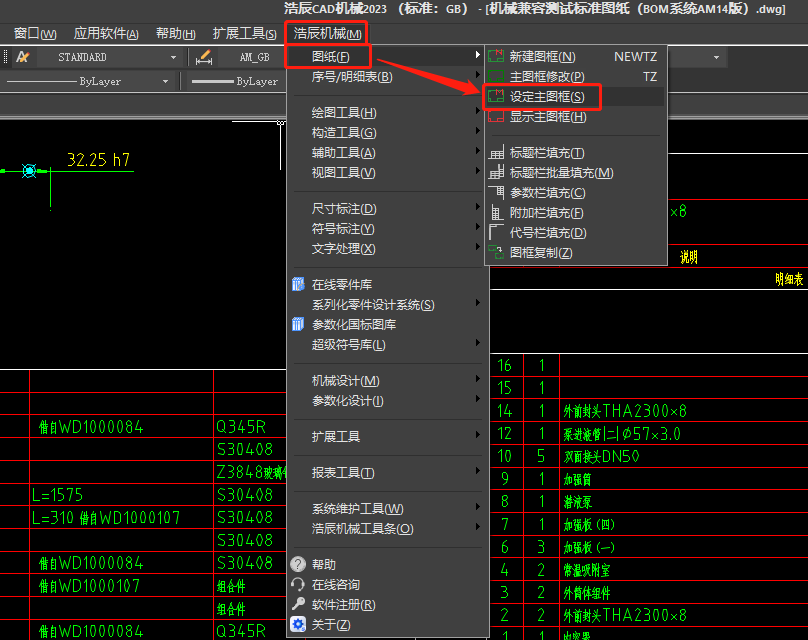808x640 pixels.
Task: Click the text style icon beside STANDARD
Action: point(22,57)
